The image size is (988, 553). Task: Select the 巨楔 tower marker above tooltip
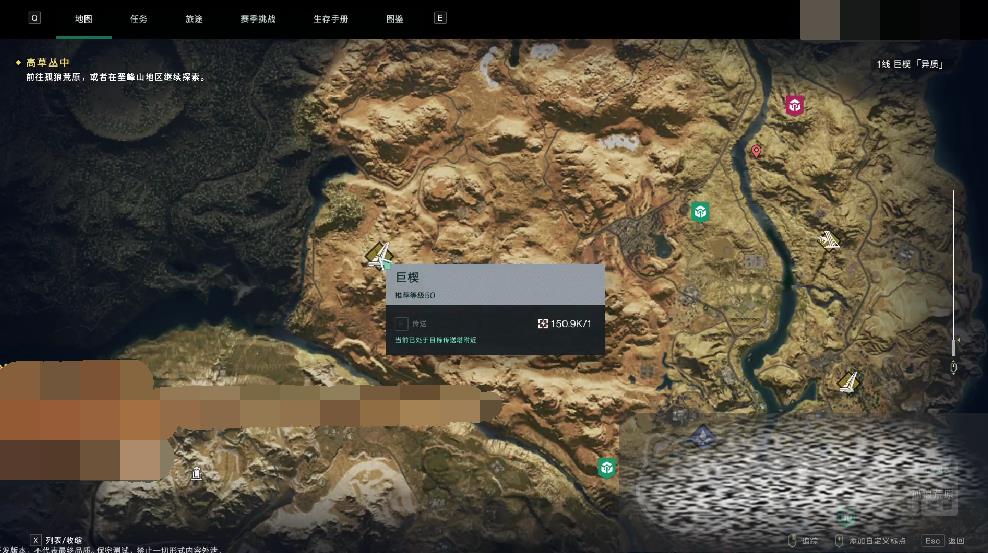(x=379, y=256)
